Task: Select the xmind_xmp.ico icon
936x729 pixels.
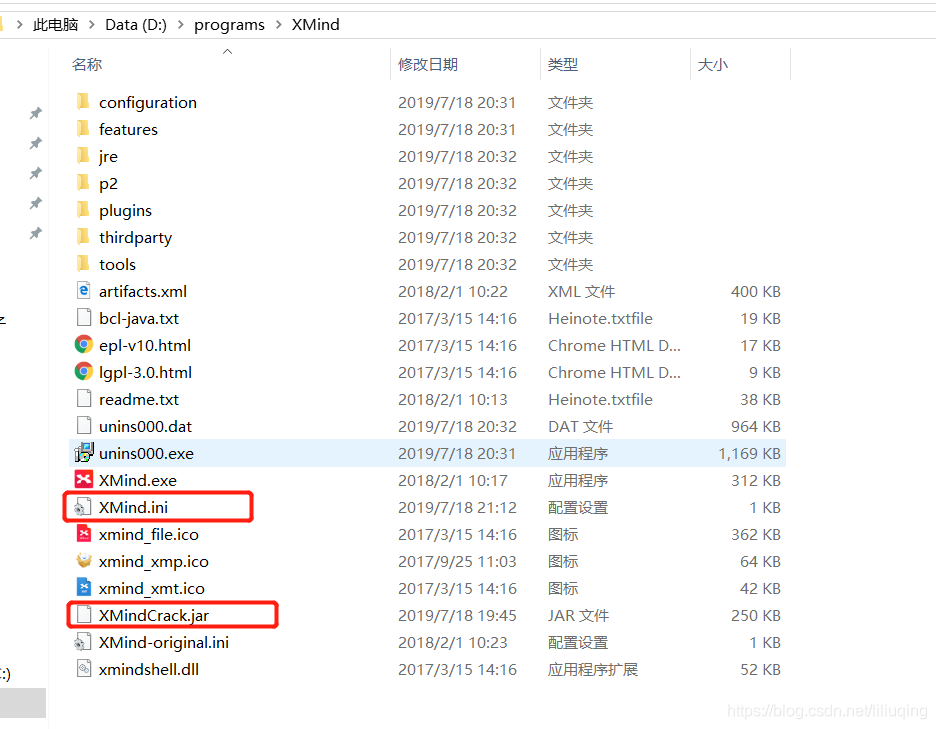Action: tap(84, 561)
